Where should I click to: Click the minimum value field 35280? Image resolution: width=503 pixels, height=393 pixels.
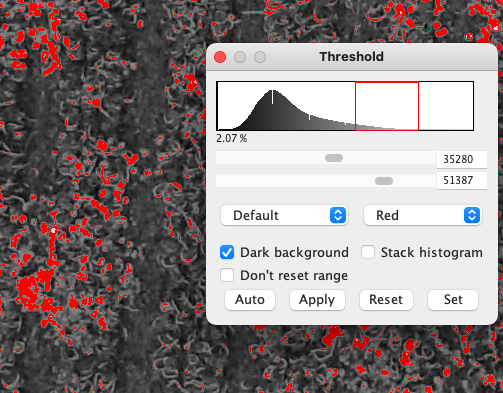[x=462, y=159]
